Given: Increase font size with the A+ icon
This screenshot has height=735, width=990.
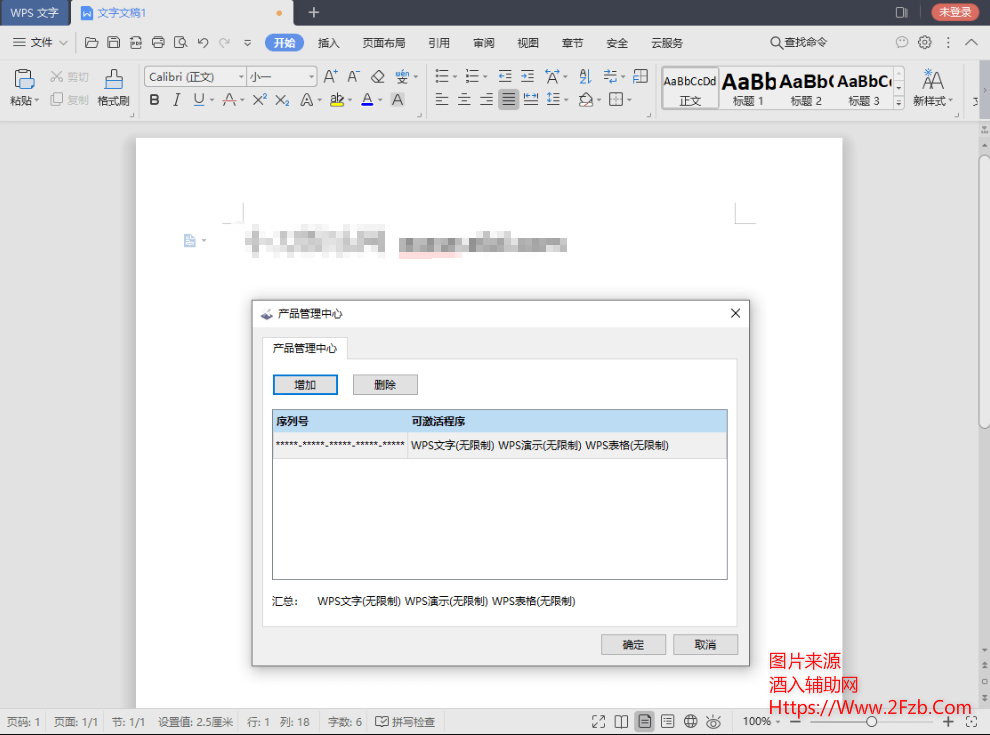Looking at the screenshot, I should [330, 76].
